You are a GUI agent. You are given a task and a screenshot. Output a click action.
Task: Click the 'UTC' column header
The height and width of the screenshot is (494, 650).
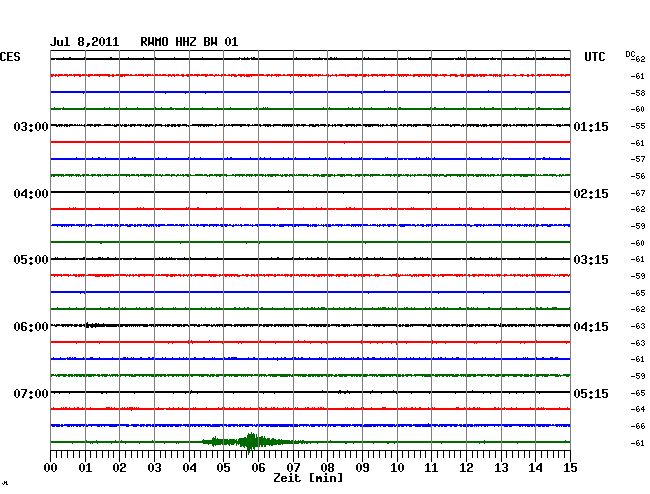coord(594,57)
